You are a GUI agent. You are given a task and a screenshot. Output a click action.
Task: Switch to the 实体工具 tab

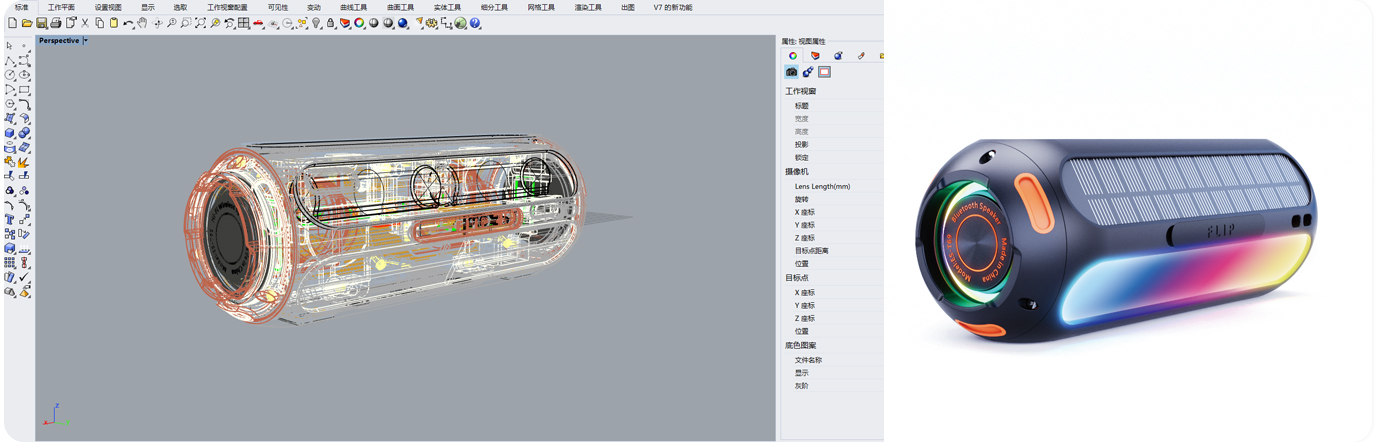[447, 7]
